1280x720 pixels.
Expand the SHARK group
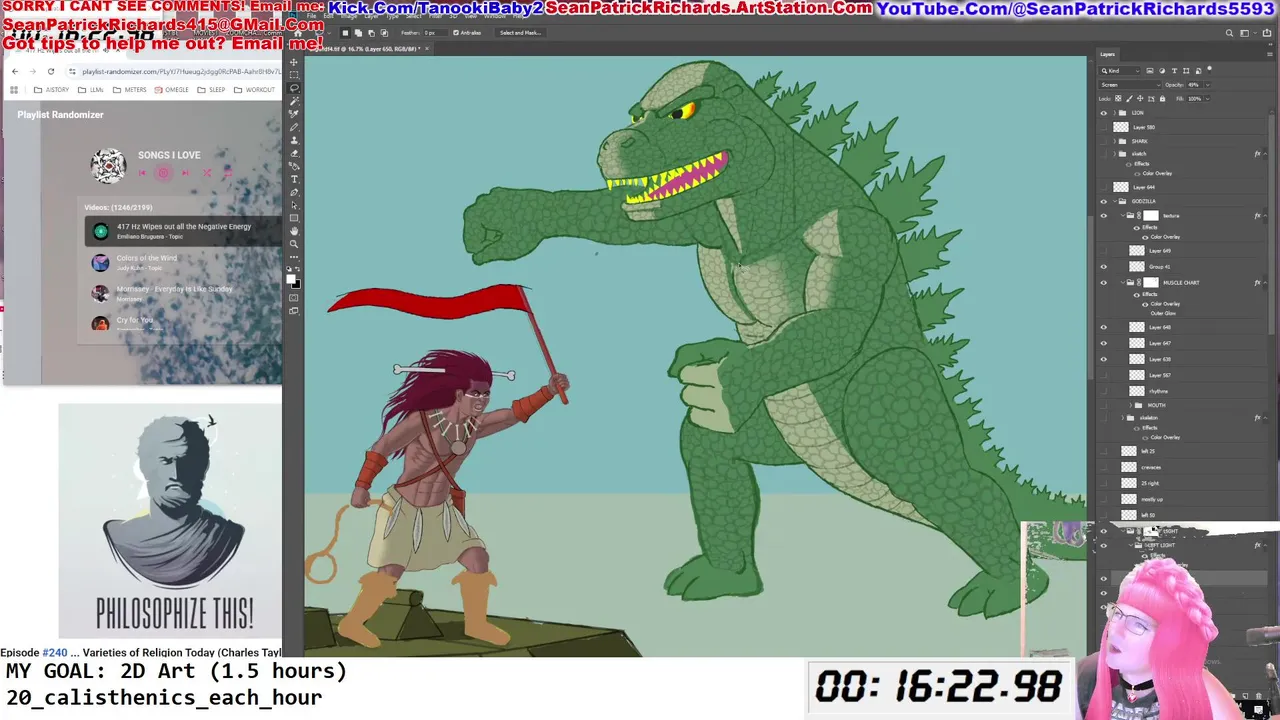(x=1114, y=141)
